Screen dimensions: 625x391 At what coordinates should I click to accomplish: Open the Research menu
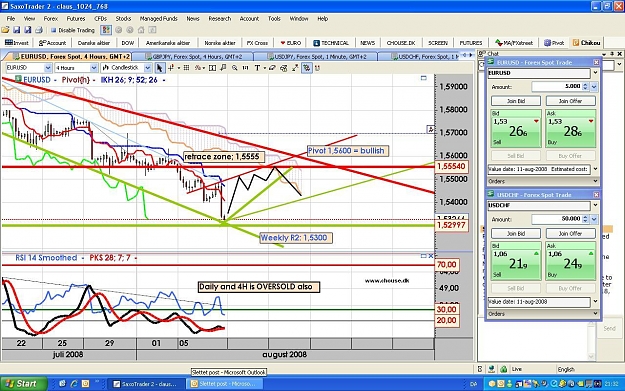pos(220,19)
